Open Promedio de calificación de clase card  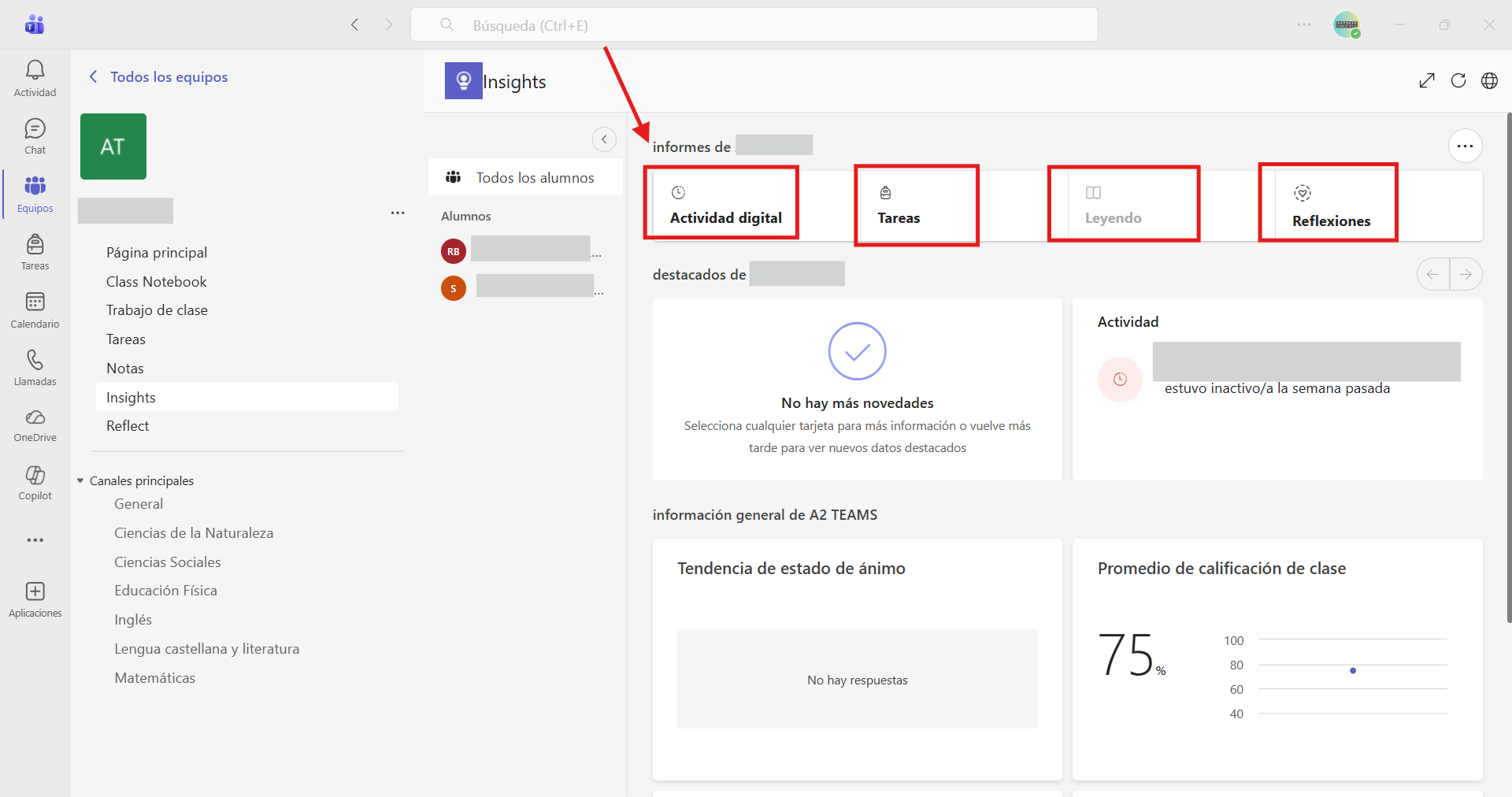click(1277, 659)
